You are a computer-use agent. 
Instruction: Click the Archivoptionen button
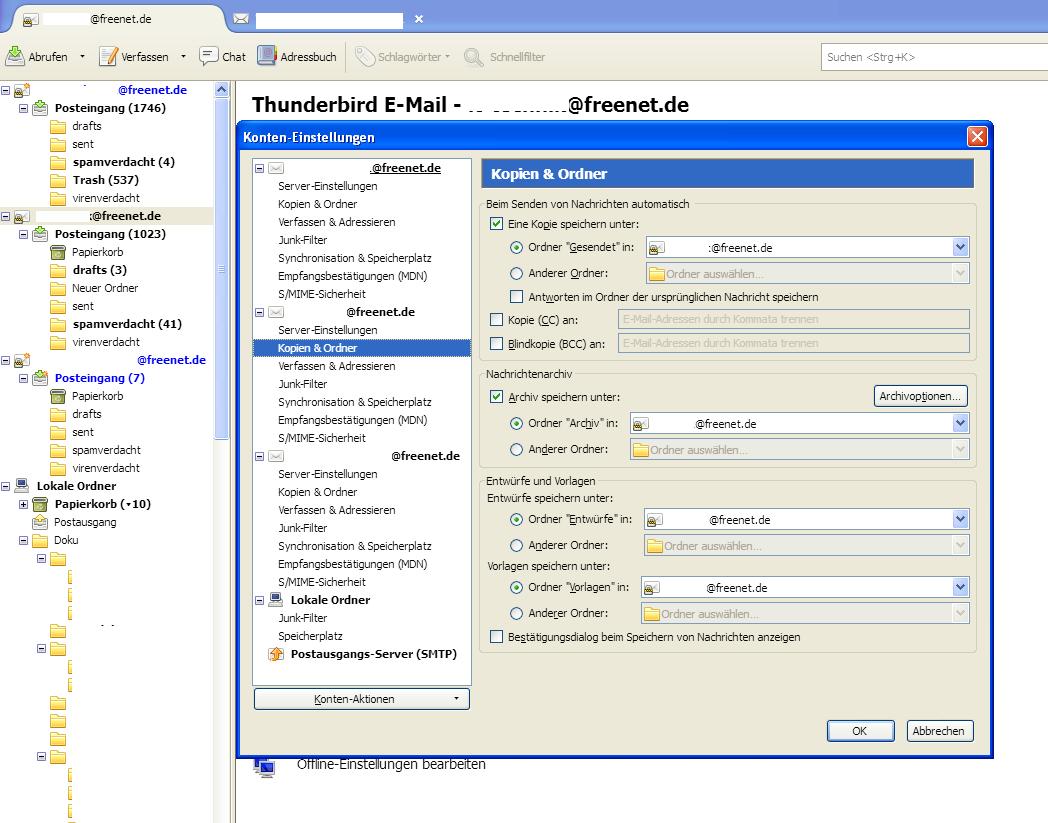point(920,396)
